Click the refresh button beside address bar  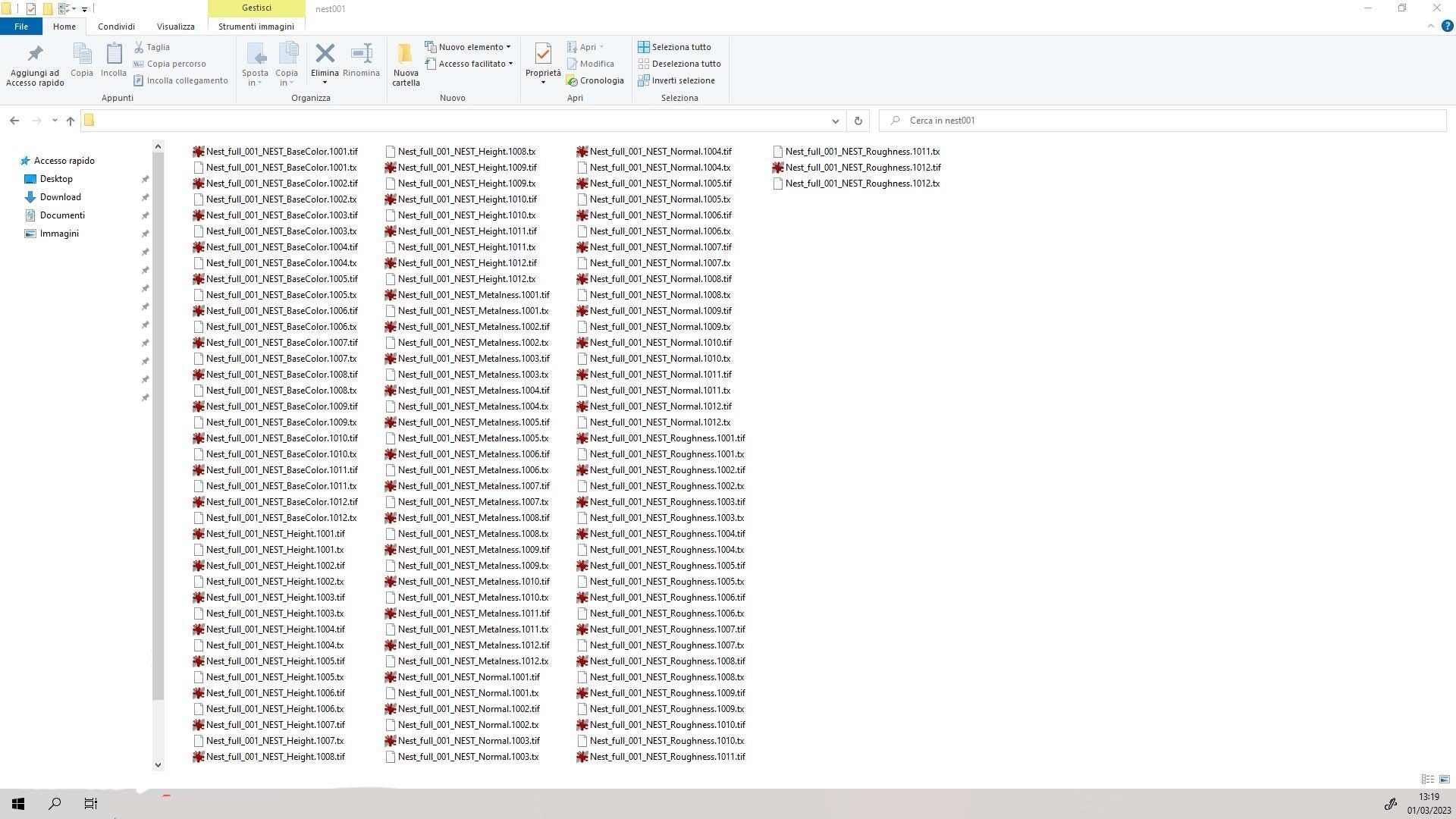[858, 121]
